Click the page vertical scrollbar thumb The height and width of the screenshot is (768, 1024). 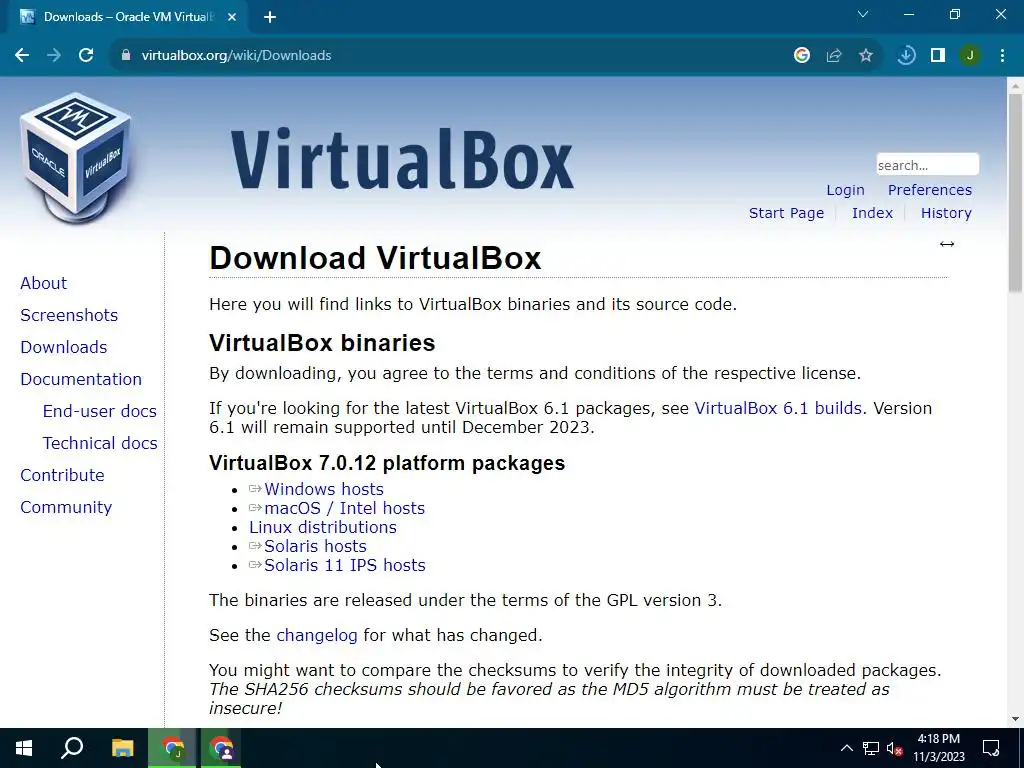tap(1016, 192)
